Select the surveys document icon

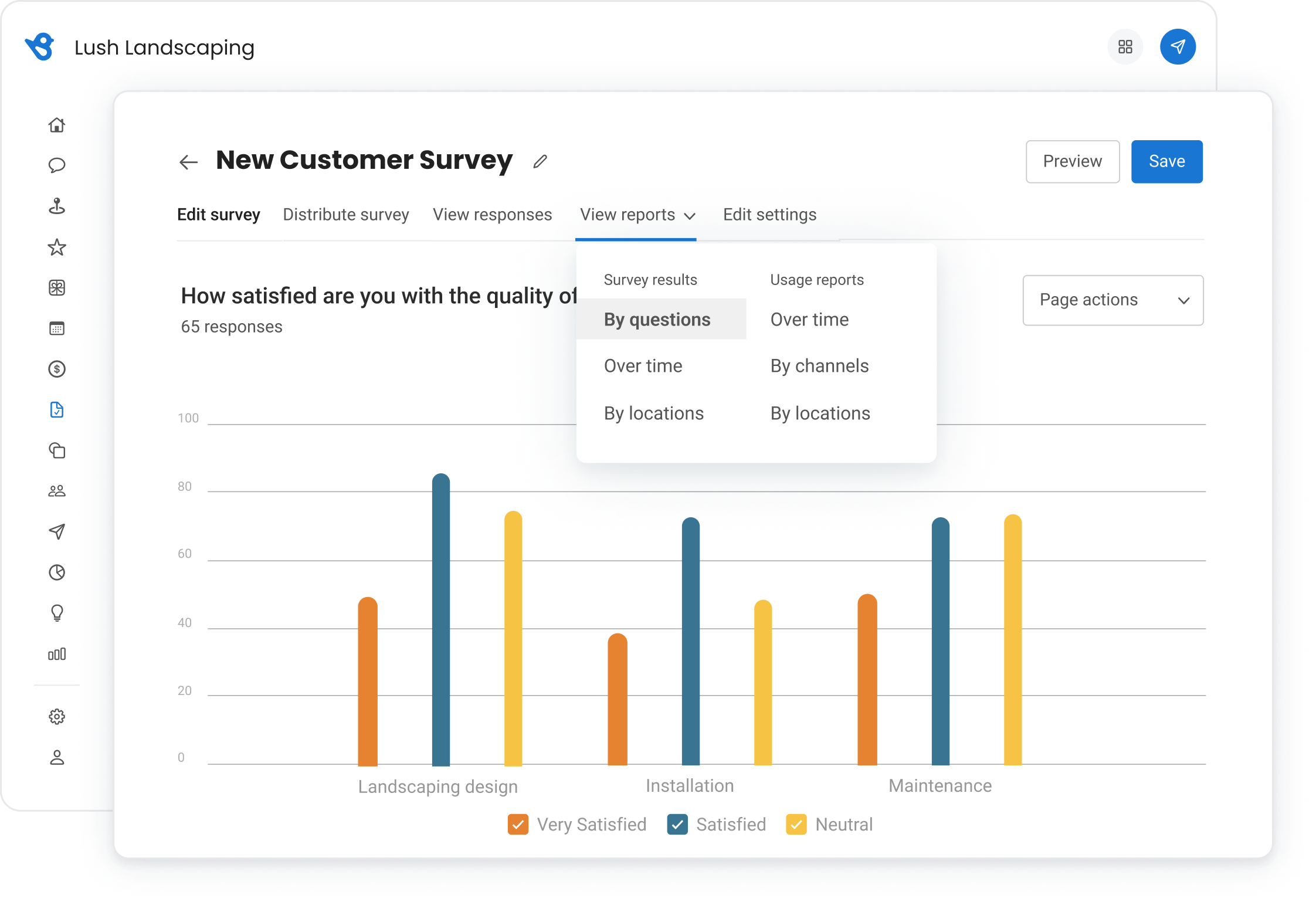[x=57, y=410]
